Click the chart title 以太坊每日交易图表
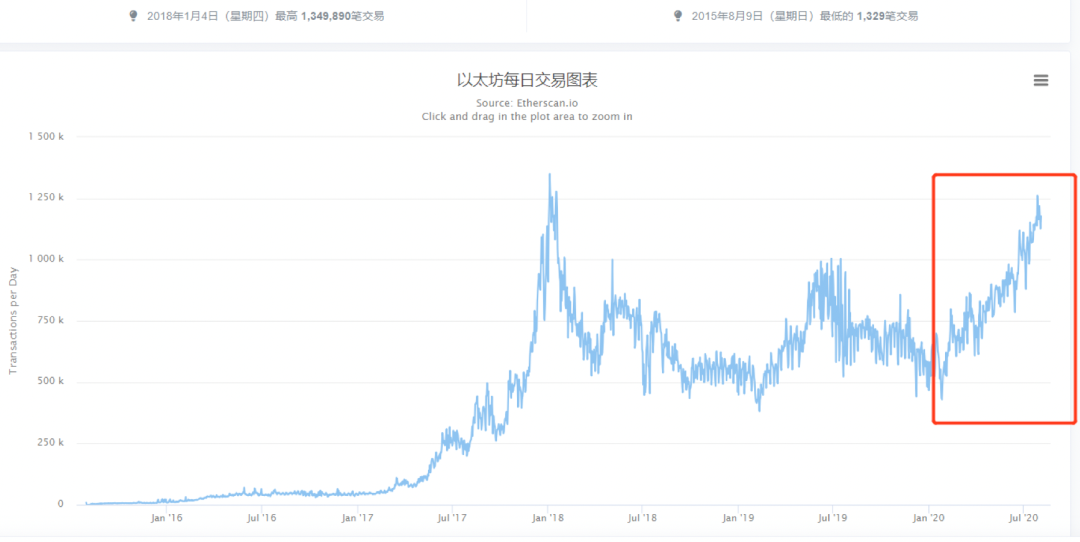 pos(527,80)
